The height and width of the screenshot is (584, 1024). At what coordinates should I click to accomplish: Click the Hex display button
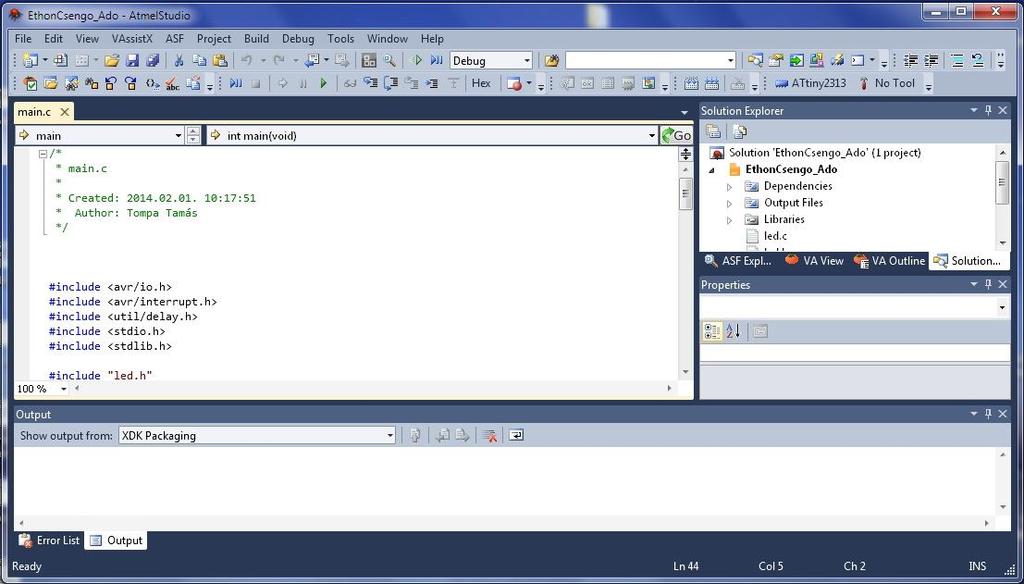[x=481, y=83]
